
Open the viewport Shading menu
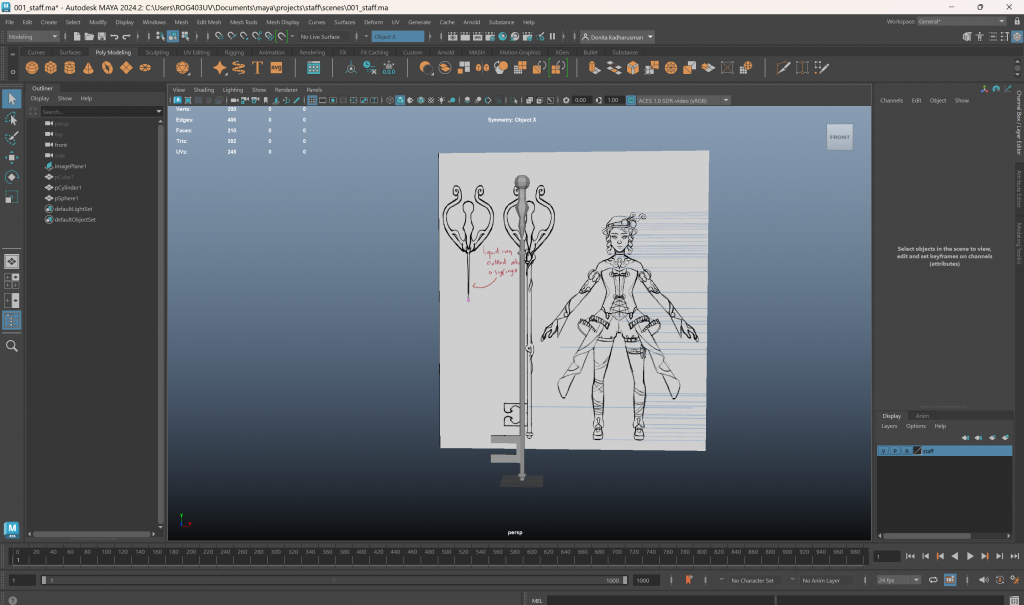pos(203,90)
